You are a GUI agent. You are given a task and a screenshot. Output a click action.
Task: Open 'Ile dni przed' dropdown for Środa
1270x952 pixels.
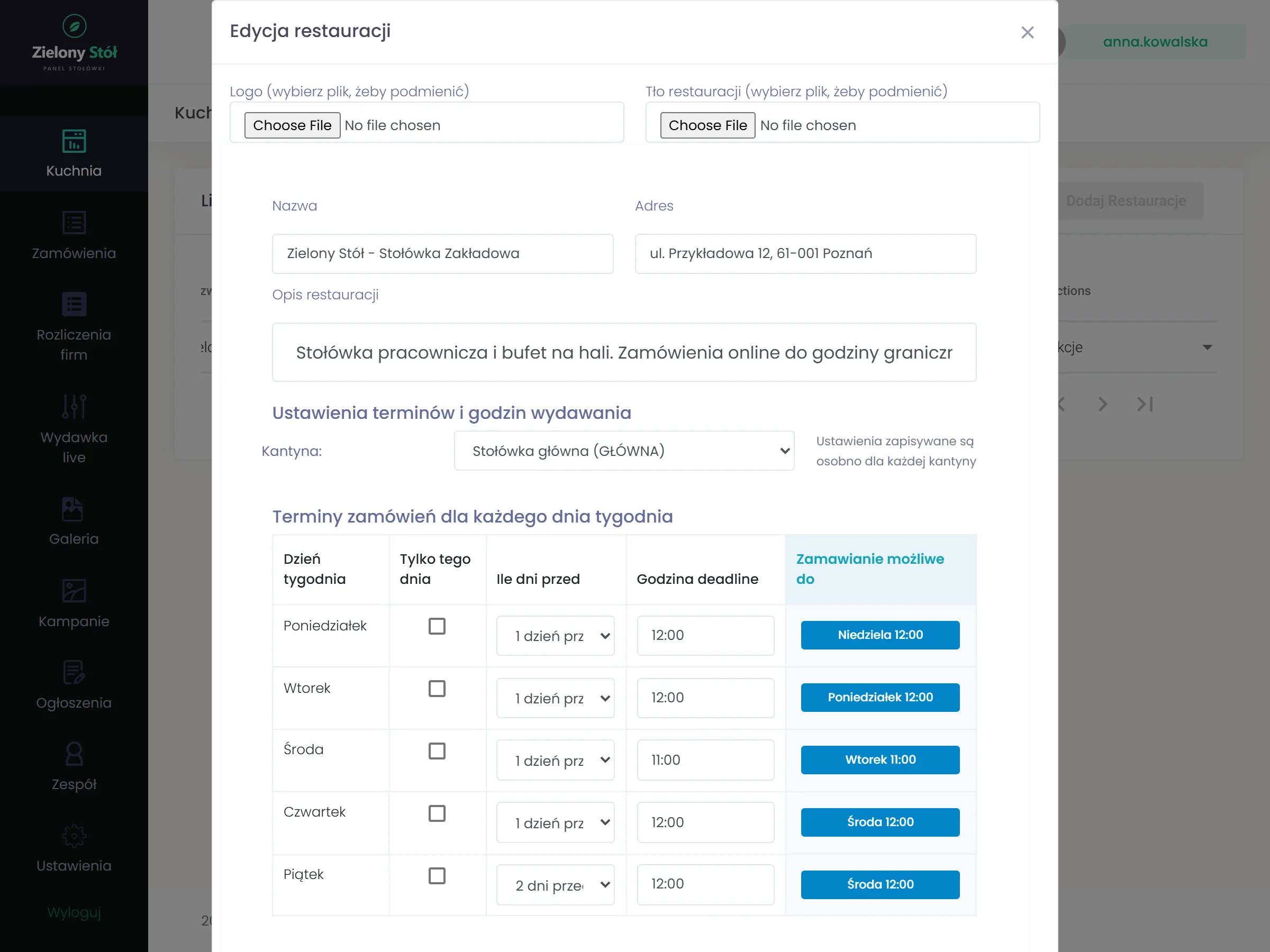(x=555, y=760)
